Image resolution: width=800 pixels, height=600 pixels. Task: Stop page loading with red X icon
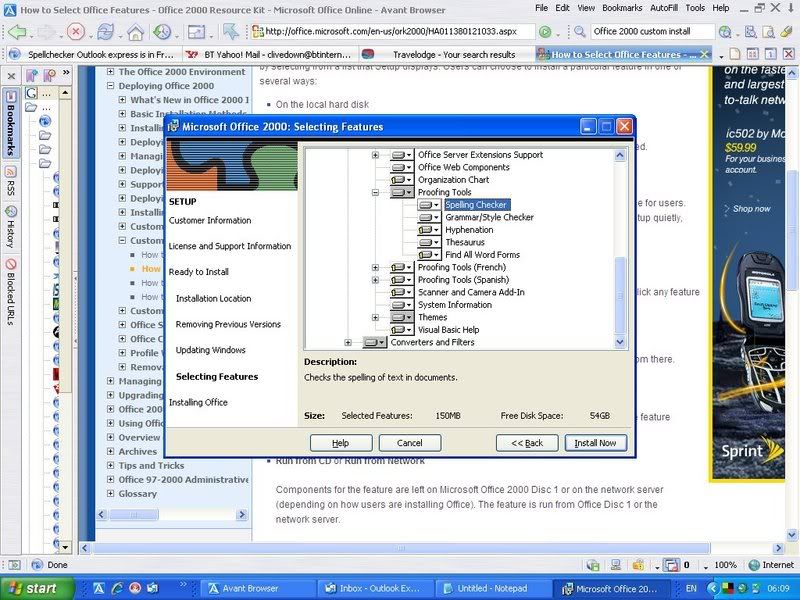click(x=76, y=32)
